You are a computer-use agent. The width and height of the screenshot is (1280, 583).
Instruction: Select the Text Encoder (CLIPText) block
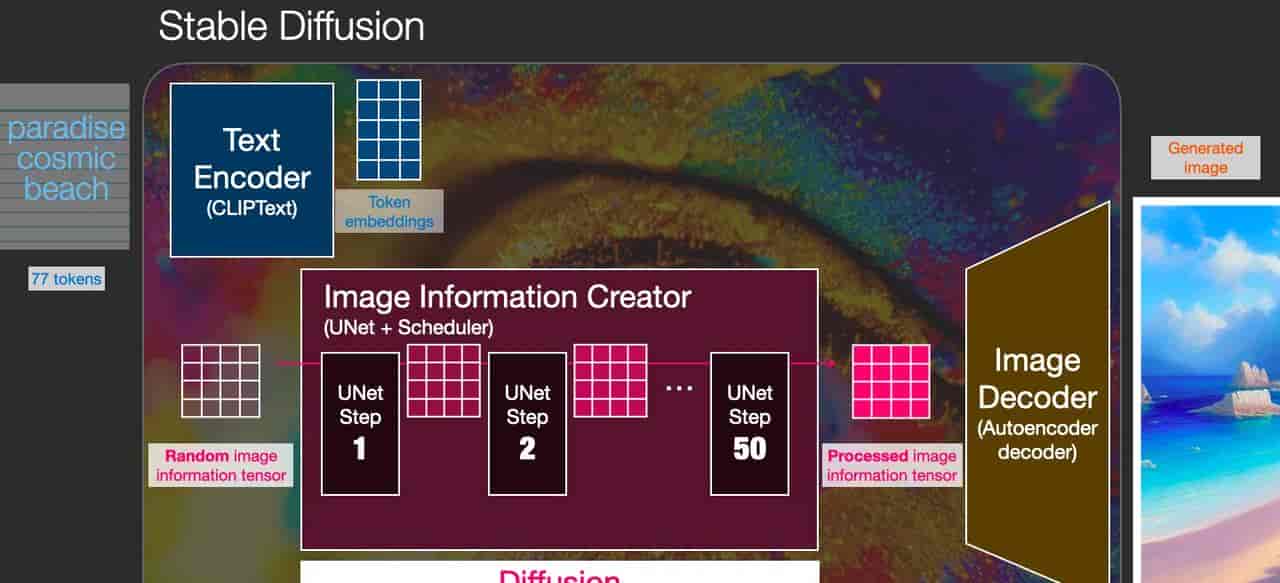252,170
